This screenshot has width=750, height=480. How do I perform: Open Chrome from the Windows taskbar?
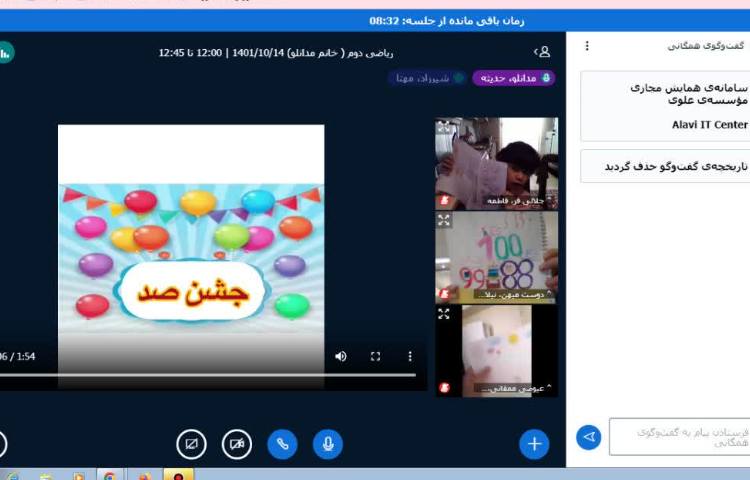(x=110, y=475)
